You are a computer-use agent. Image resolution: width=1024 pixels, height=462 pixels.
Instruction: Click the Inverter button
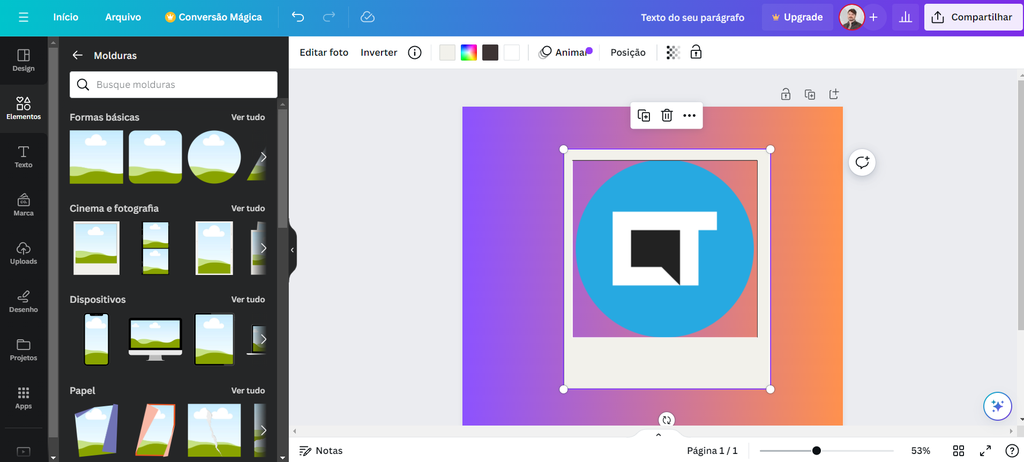[x=379, y=53]
